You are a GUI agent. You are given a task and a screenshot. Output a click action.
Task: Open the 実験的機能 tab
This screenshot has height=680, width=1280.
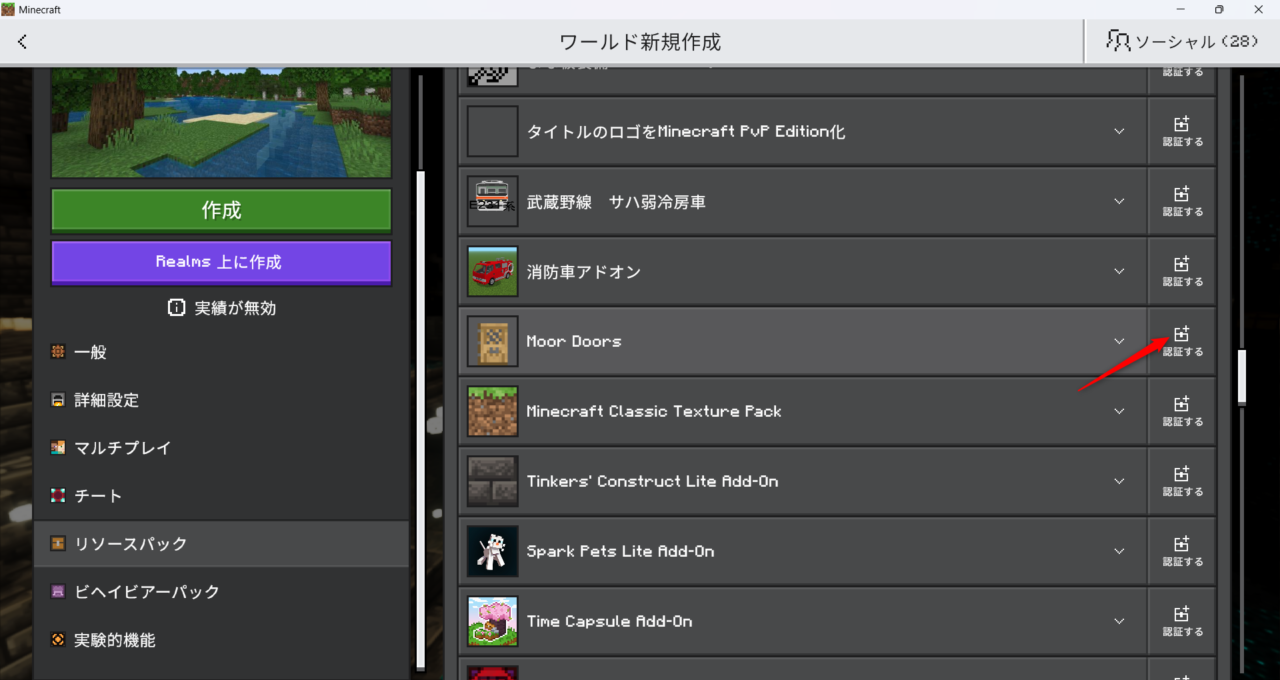(221, 640)
